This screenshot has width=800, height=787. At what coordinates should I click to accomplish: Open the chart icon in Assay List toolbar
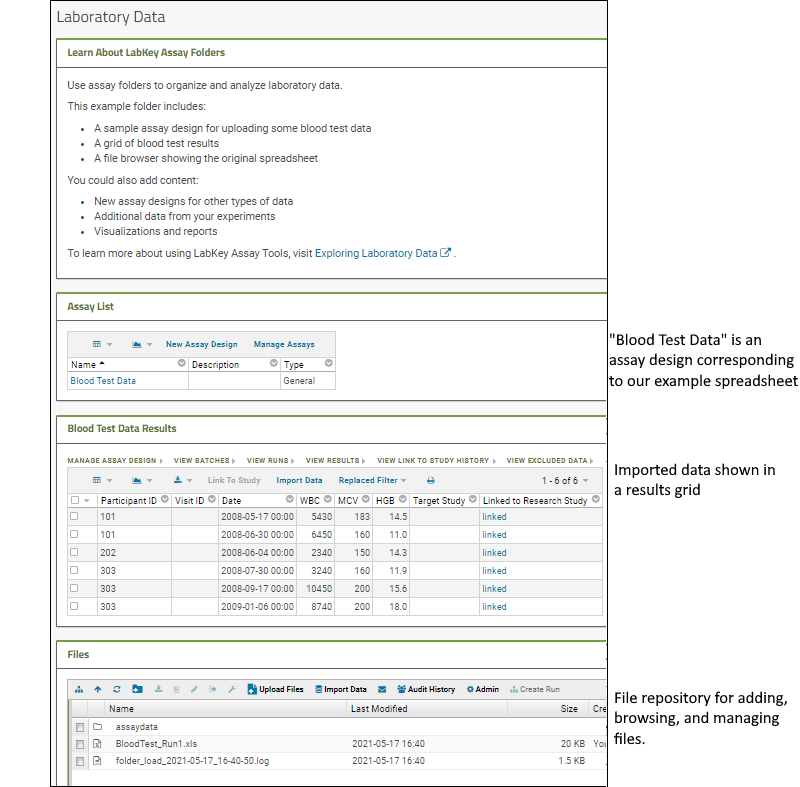tap(142, 344)
